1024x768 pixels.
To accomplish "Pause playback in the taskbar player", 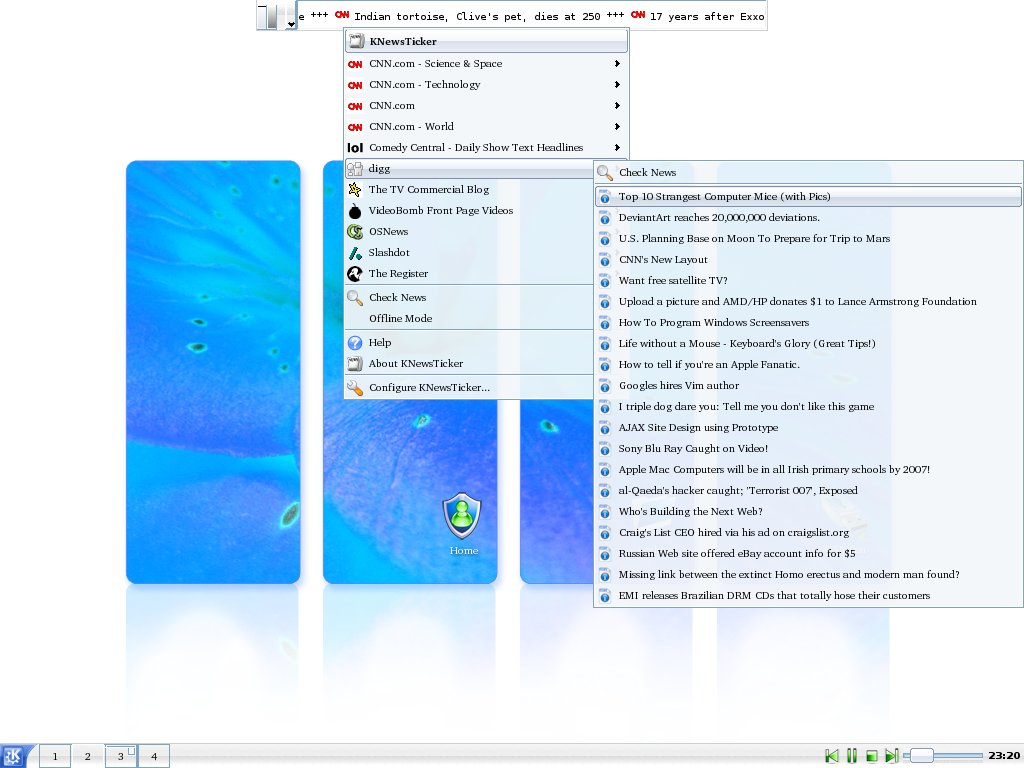I will pyautogui.click(x=852, y=756).
